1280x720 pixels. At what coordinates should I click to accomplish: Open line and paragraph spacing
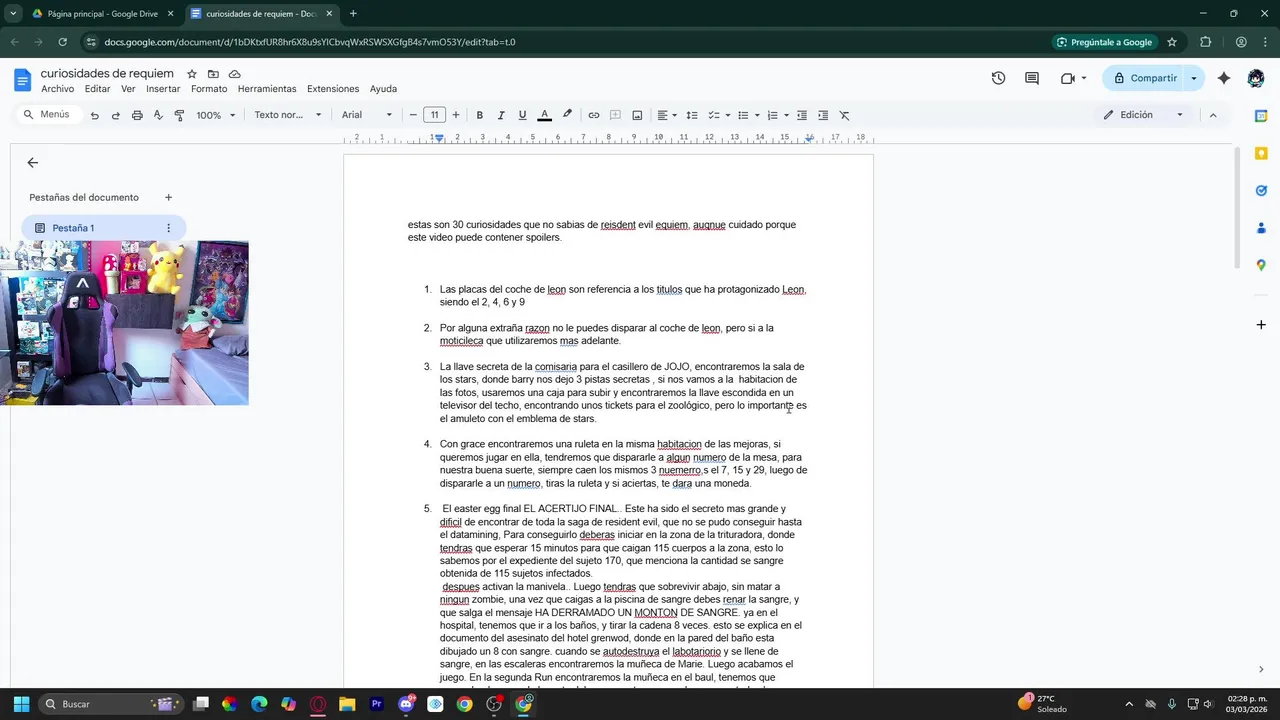point(692,115)
